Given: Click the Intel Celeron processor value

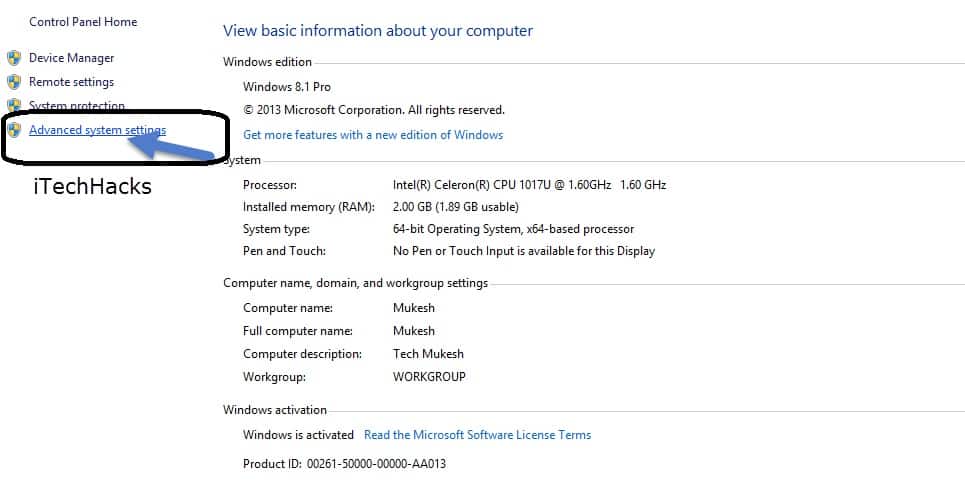Looking at the screenshot, I should 529,185.
